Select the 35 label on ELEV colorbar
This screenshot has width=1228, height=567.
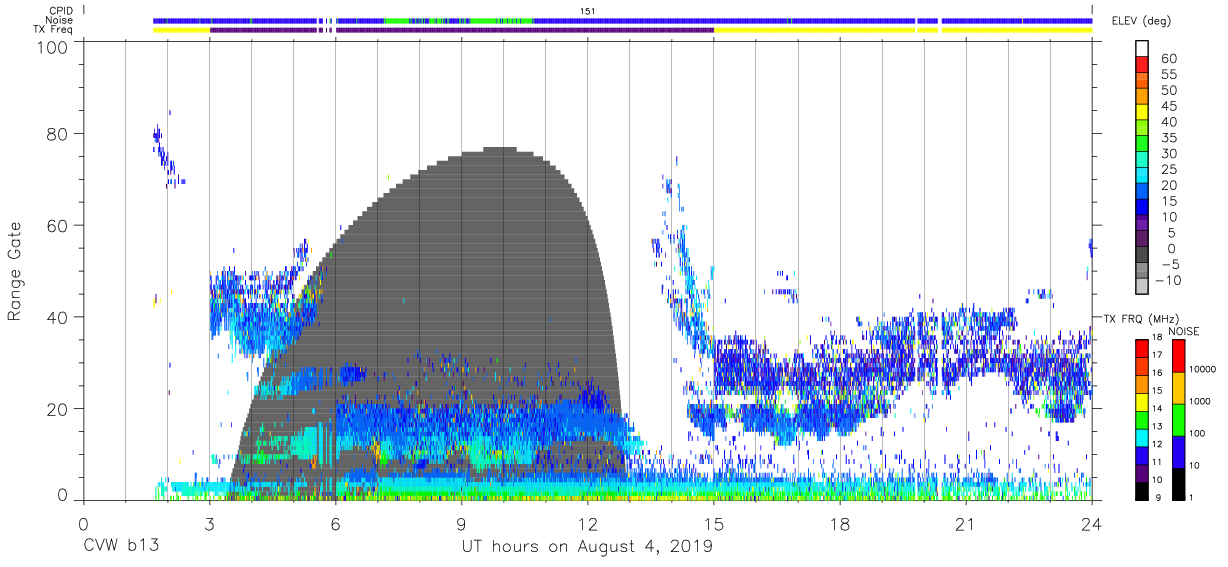(1168, 138)
